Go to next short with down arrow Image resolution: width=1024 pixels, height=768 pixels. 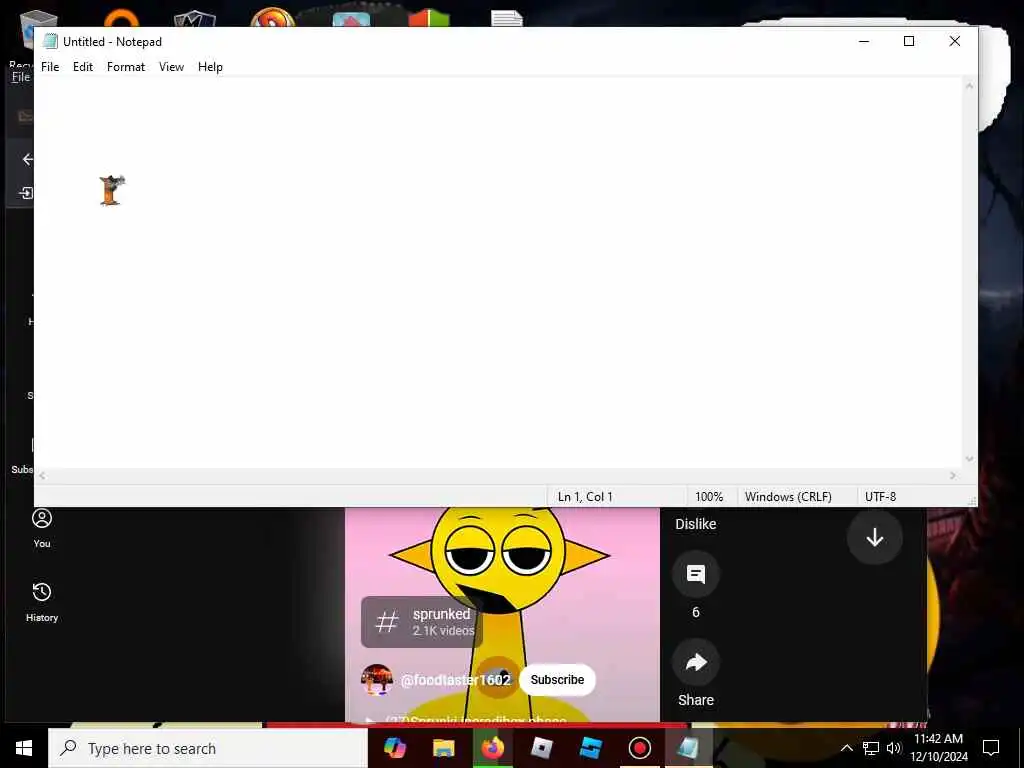point(874,537)
